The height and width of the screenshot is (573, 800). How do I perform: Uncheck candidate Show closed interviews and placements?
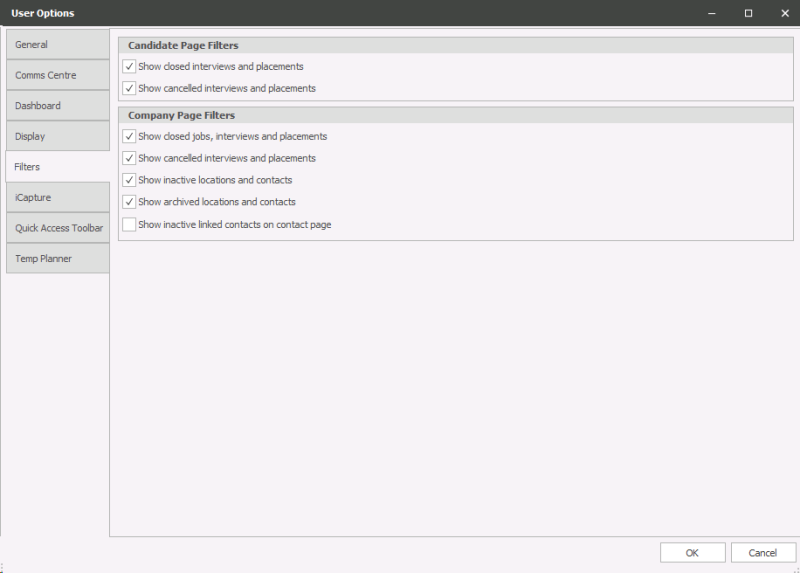(129, 67)
